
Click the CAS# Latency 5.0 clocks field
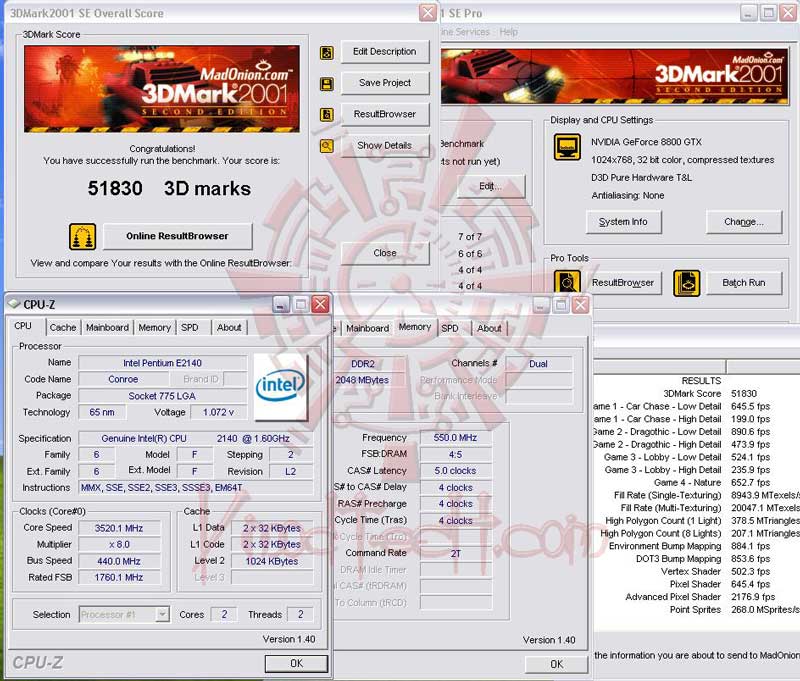coord(455,470)
